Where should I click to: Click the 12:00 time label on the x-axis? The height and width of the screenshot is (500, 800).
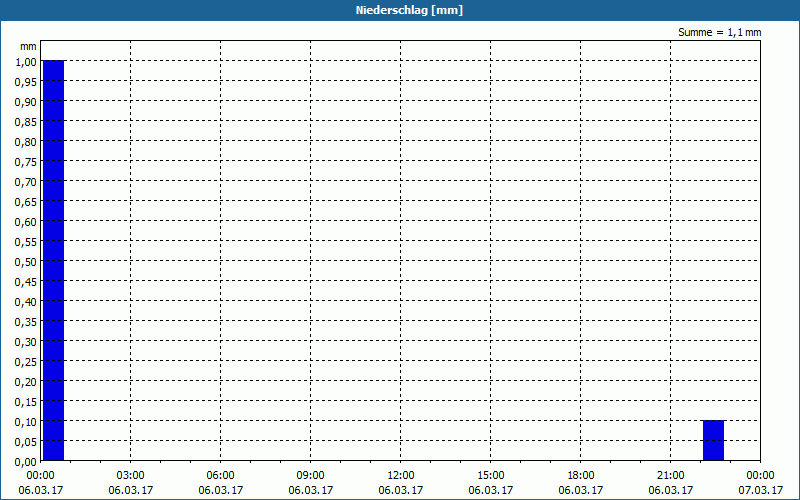(x=401, y=476)
